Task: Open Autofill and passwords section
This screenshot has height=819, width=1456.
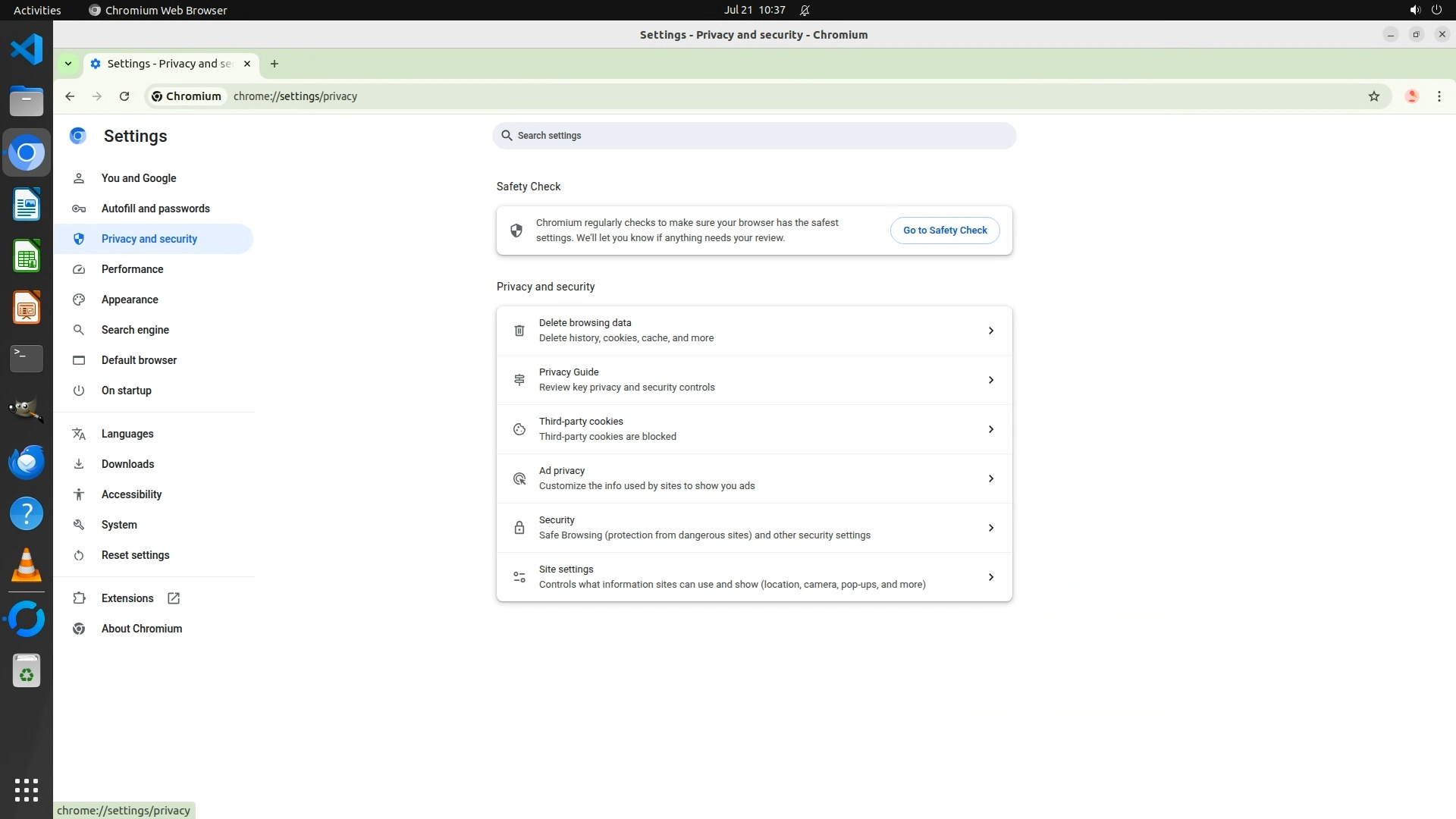Action: coord(155,209)
